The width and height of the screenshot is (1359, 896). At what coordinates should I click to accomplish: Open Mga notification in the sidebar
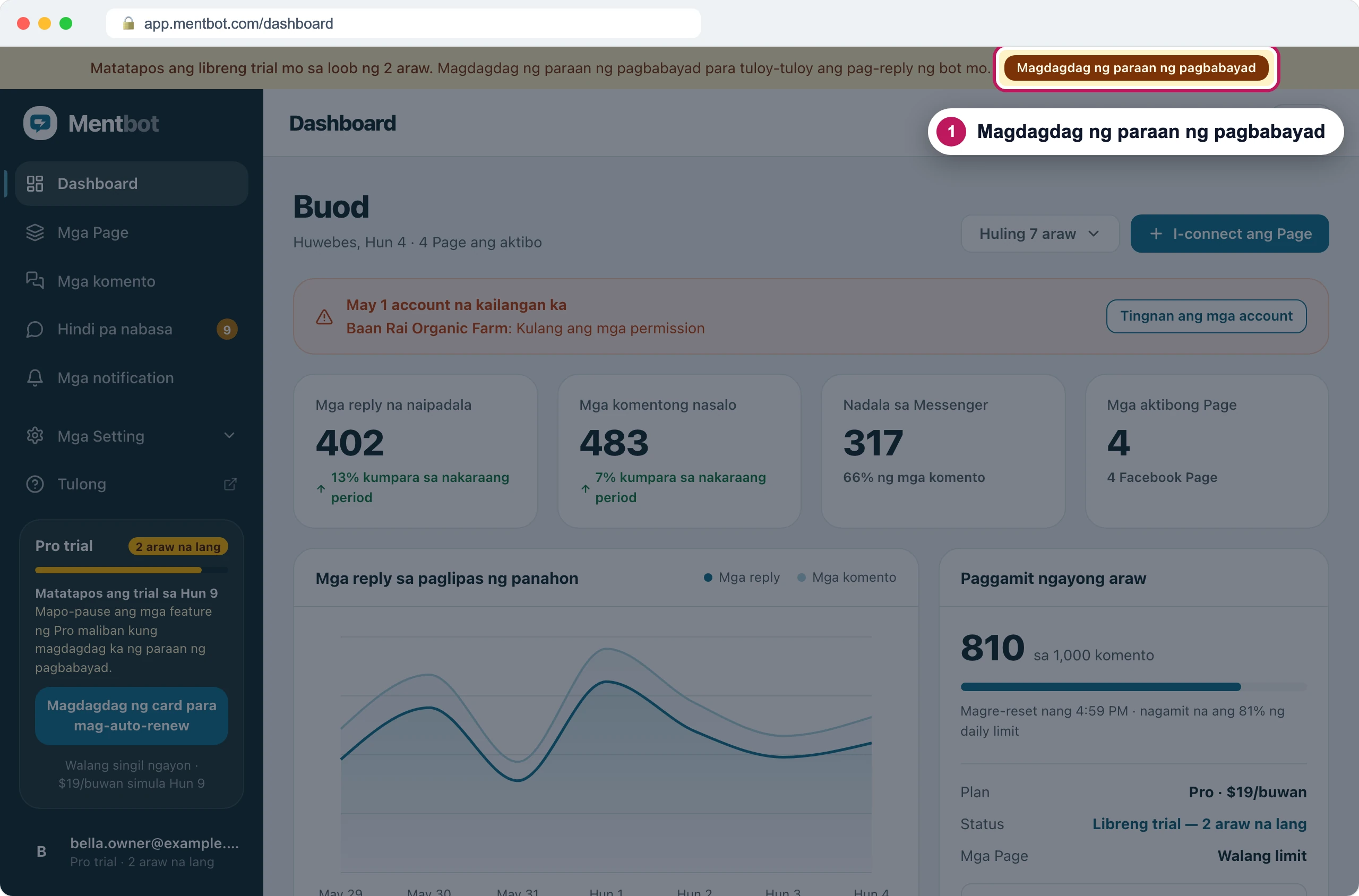132,378
